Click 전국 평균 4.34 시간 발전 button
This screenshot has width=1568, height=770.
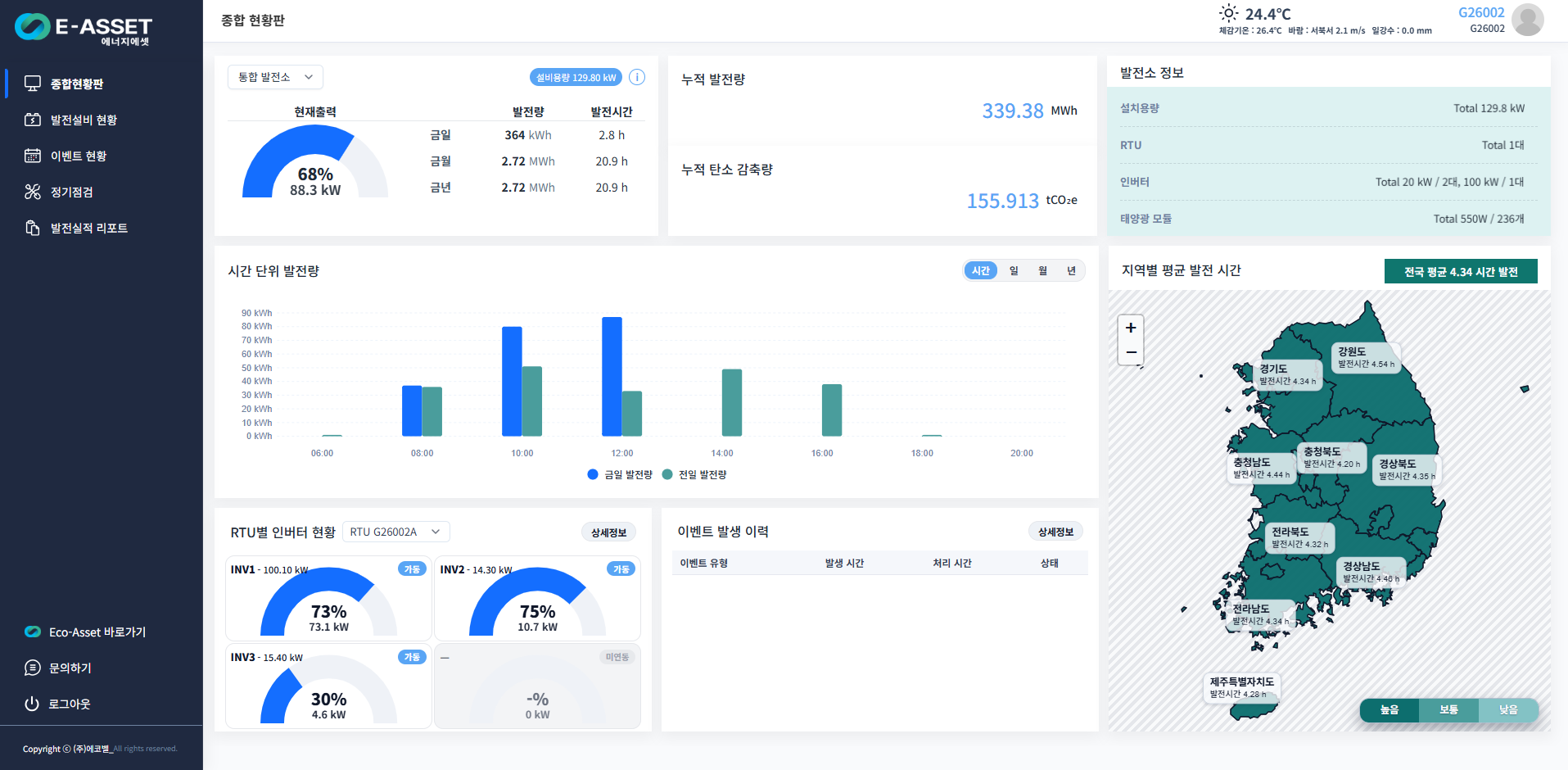point(1461,271)
